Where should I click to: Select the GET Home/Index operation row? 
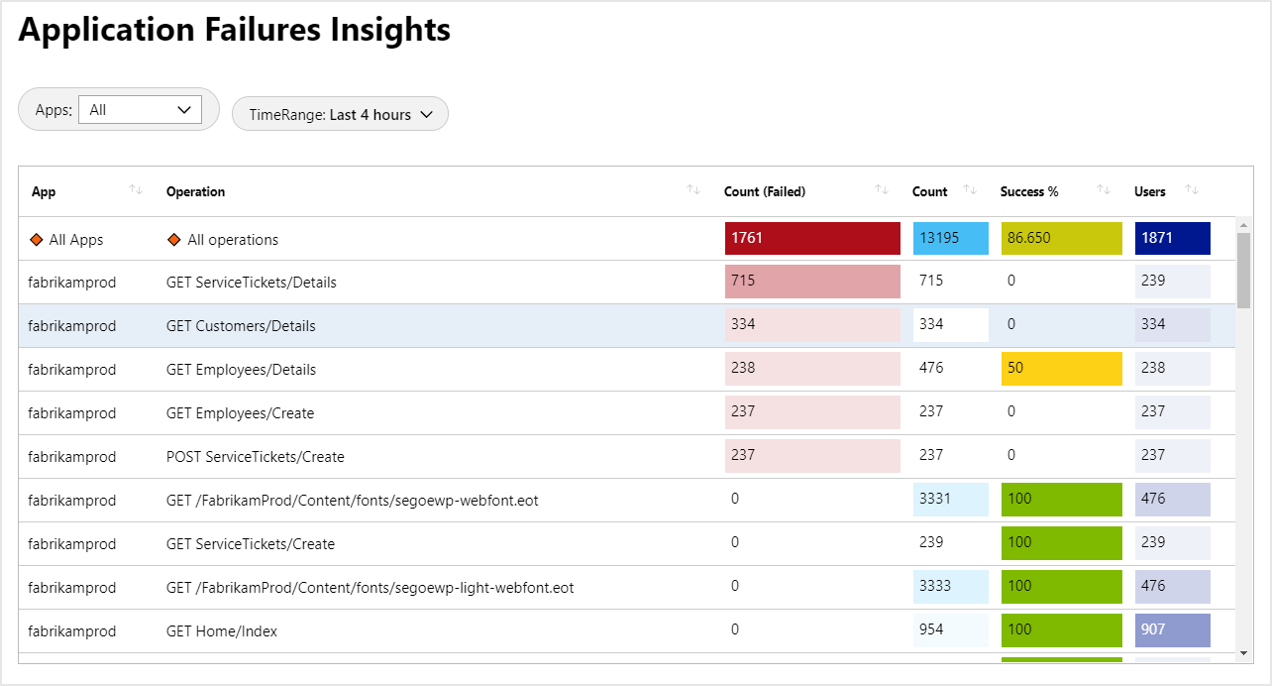[x=222, y=632]
